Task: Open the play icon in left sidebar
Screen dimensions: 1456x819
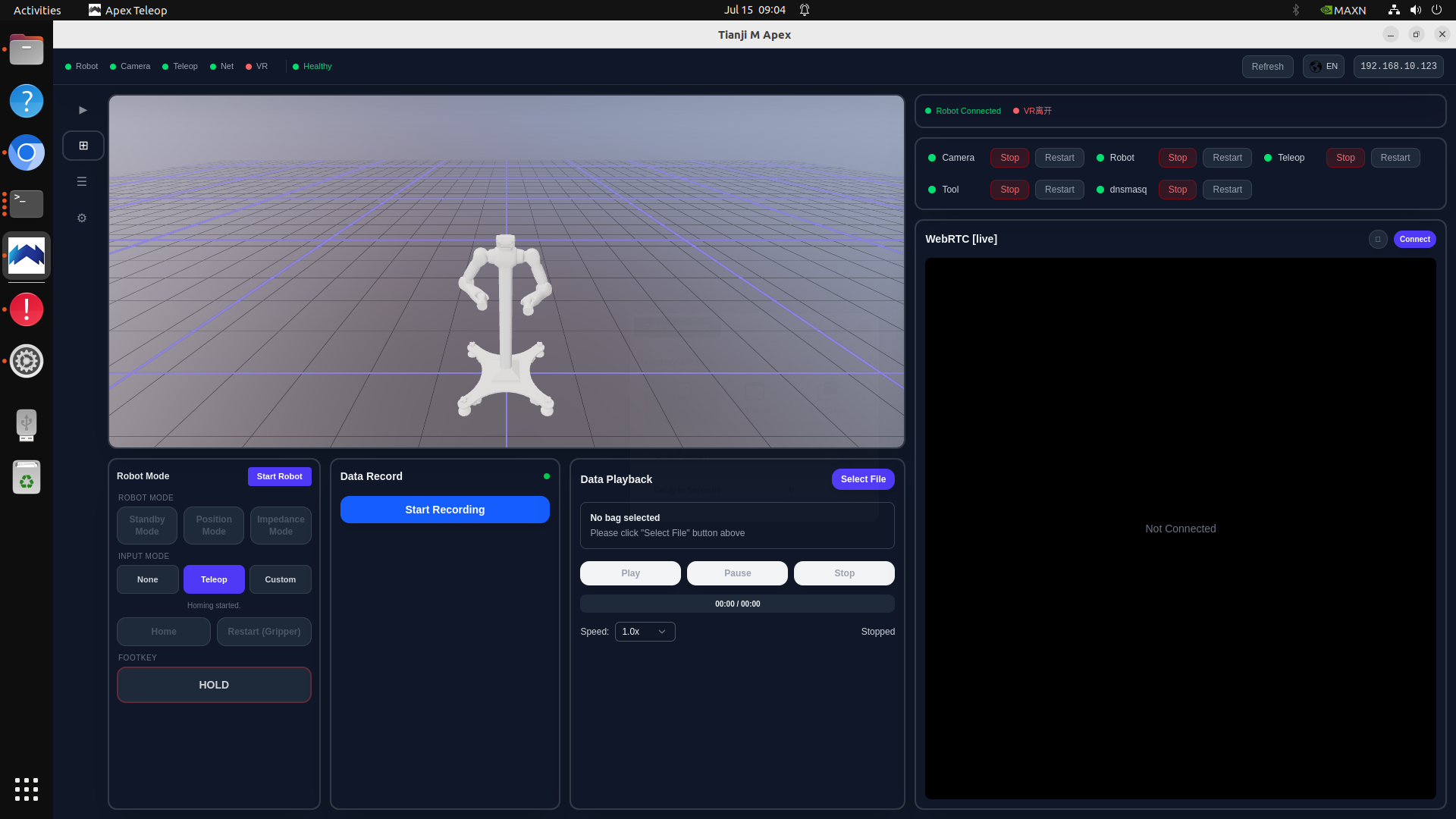Action: (83, 110)
